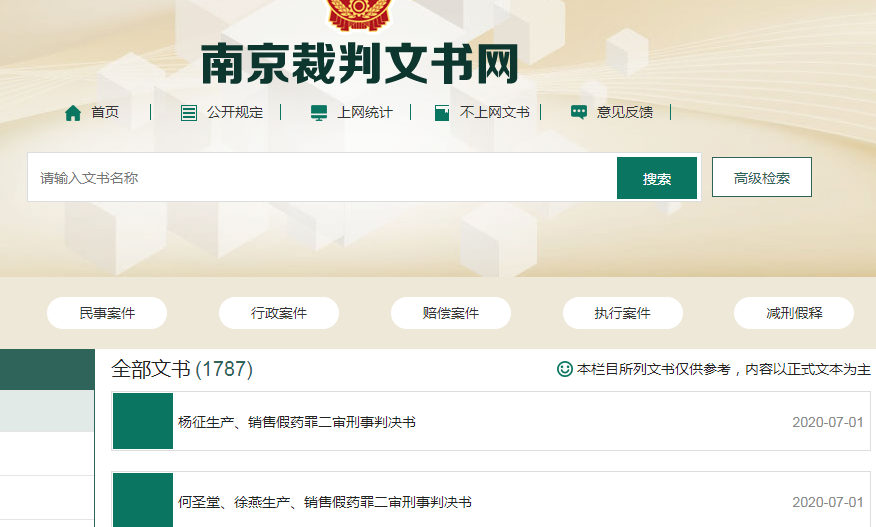The image size is (876, 527).
Task: Click the dark green sidebar header block
Action: (x=47, y=369)
